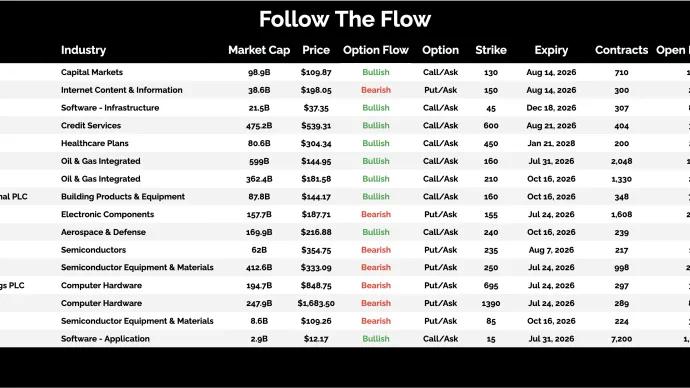
Task: Select the Software - Application row
Action: pos(345,339)
